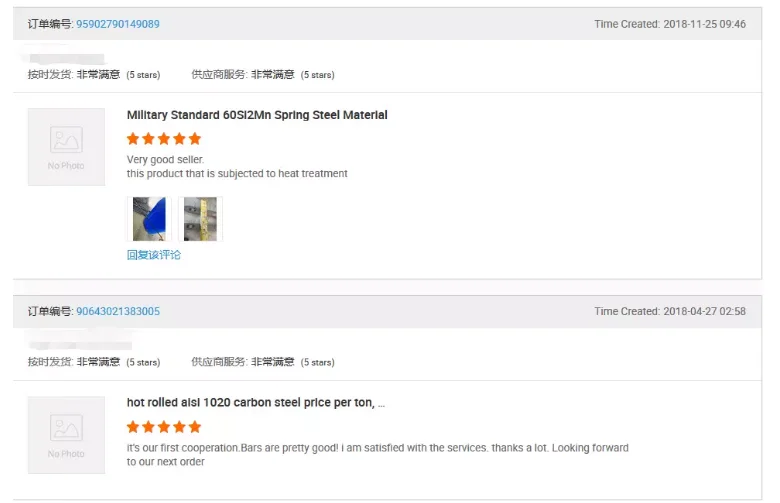View the blue object review photo thumbnail

[149, 218]
